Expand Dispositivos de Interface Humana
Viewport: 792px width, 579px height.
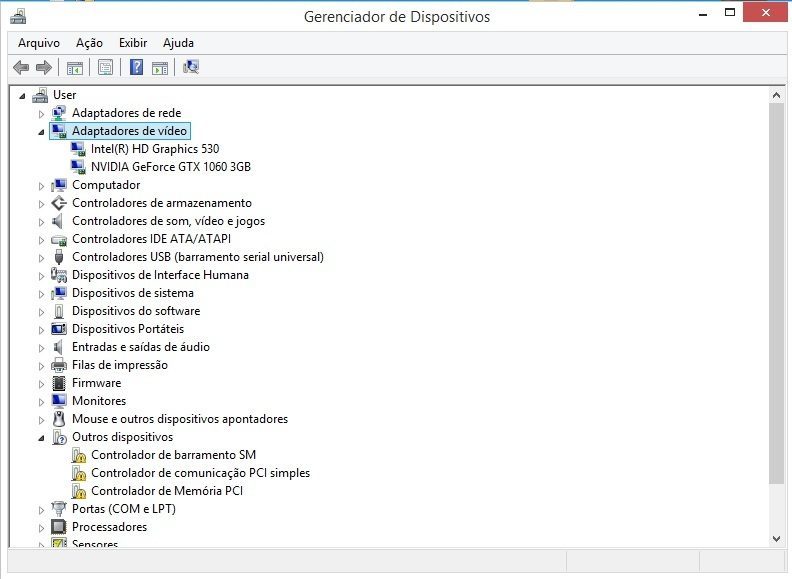41,276
